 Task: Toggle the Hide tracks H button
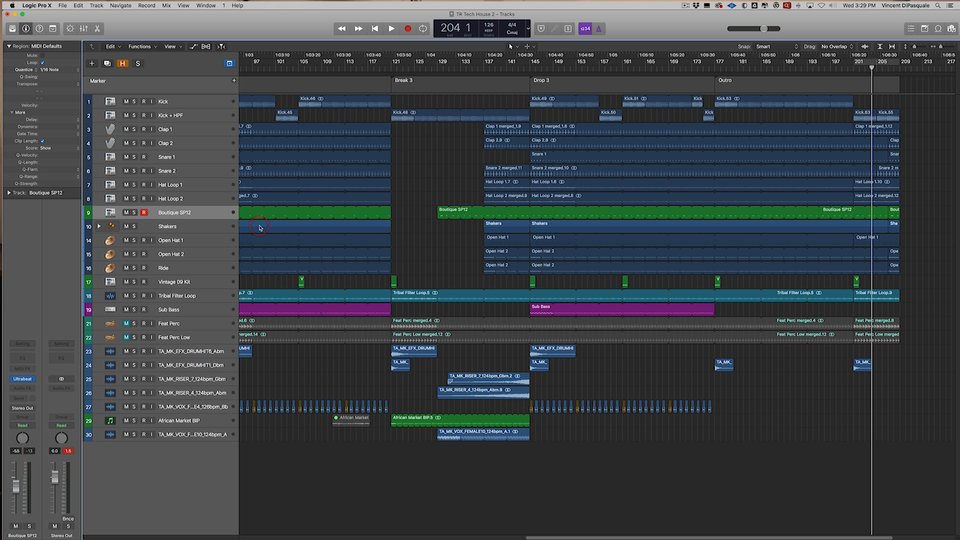coord(122,63)
